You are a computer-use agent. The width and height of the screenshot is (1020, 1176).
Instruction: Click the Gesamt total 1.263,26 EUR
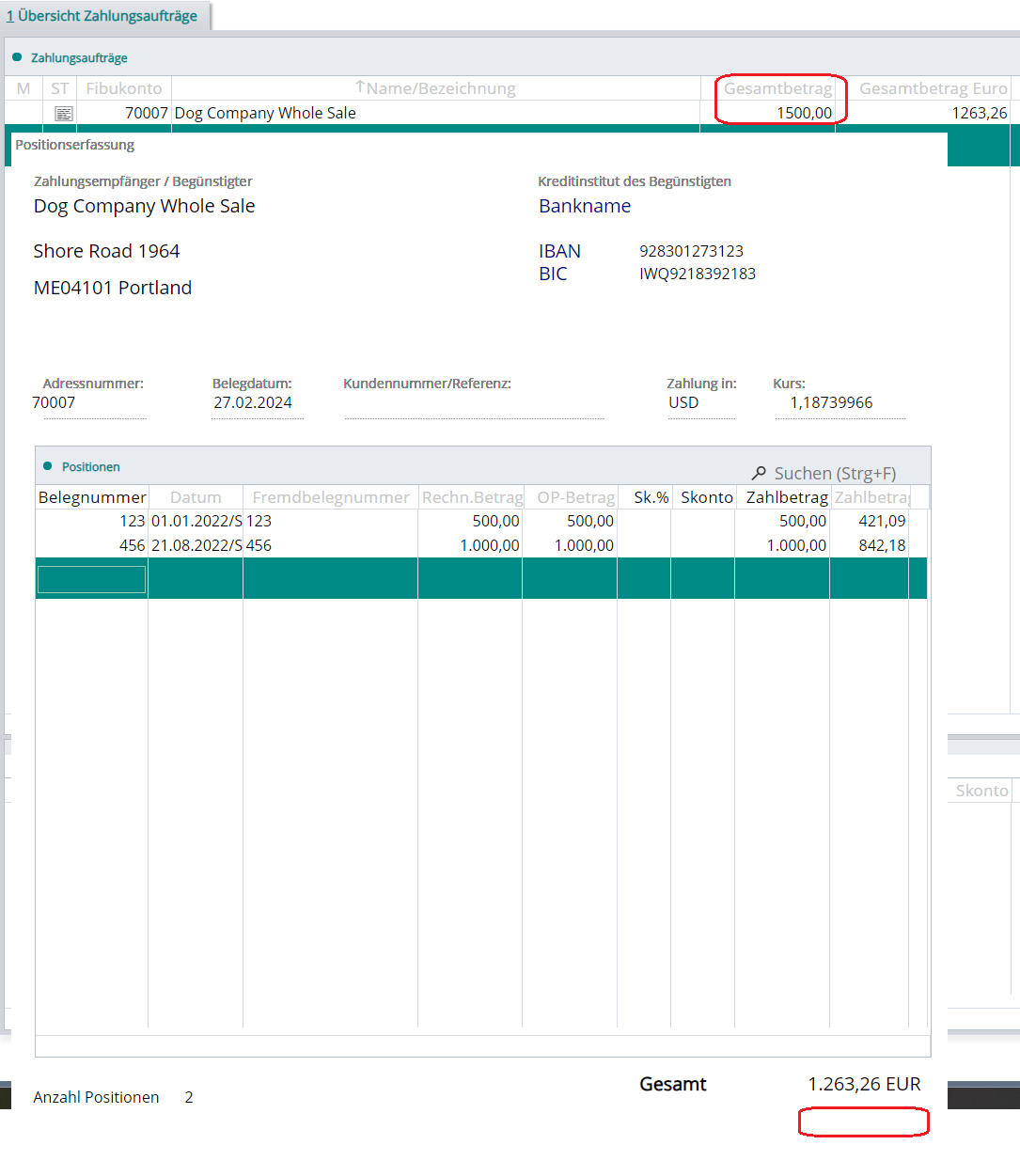864,1084
